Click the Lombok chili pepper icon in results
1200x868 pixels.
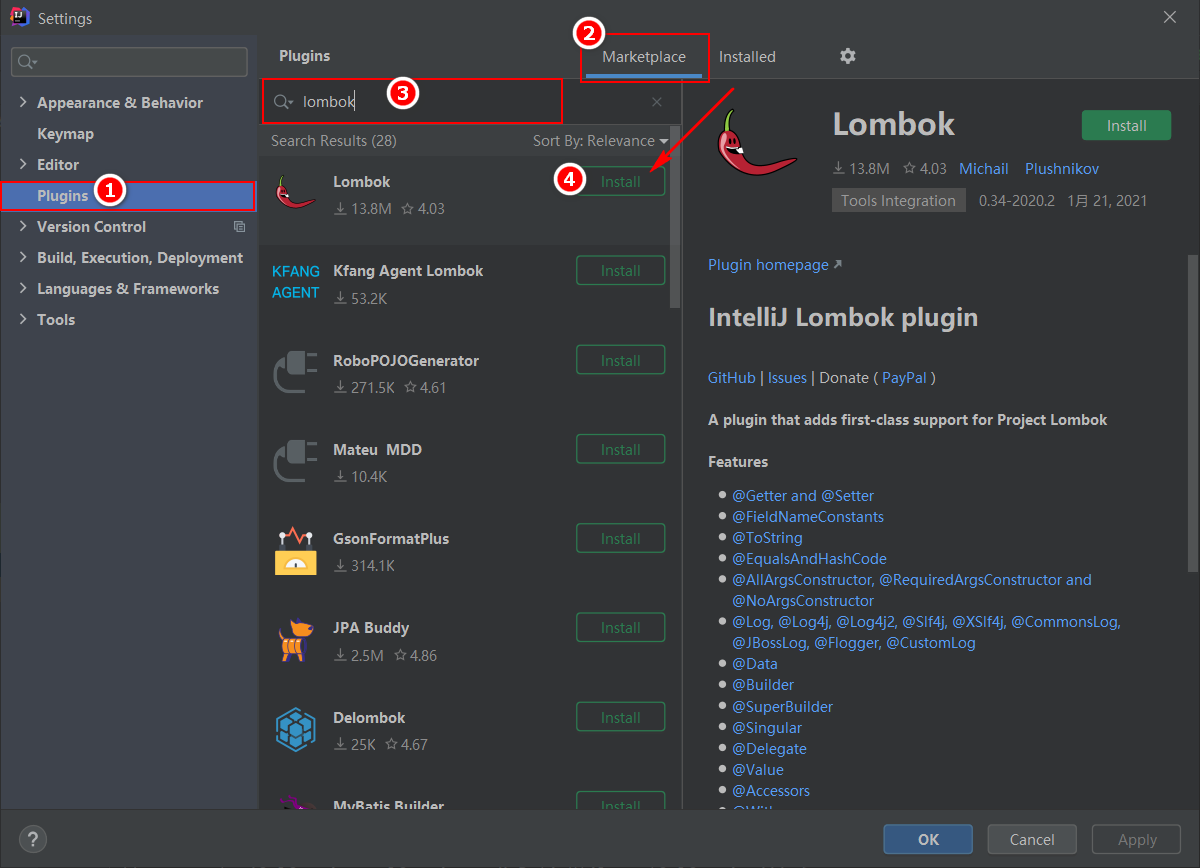point(295,194)
